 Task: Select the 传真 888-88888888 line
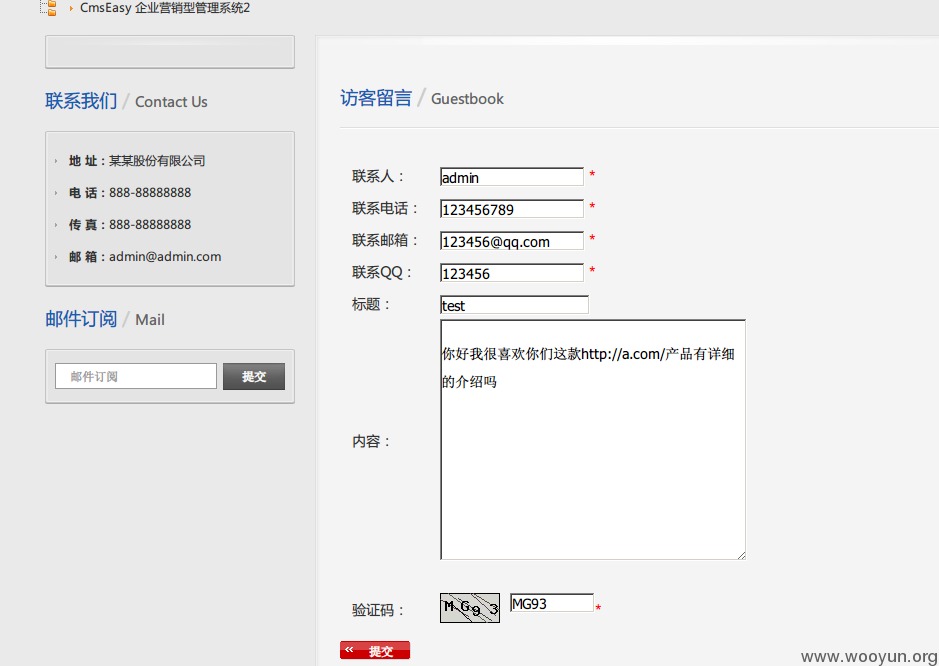coord(130,225)
